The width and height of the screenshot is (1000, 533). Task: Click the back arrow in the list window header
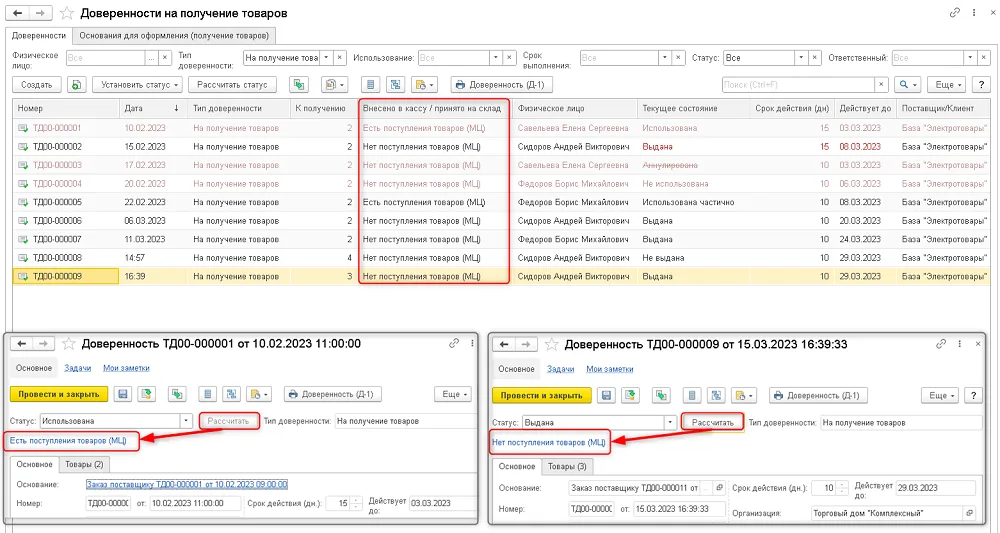pyautogui.click(x=18, y=13)
